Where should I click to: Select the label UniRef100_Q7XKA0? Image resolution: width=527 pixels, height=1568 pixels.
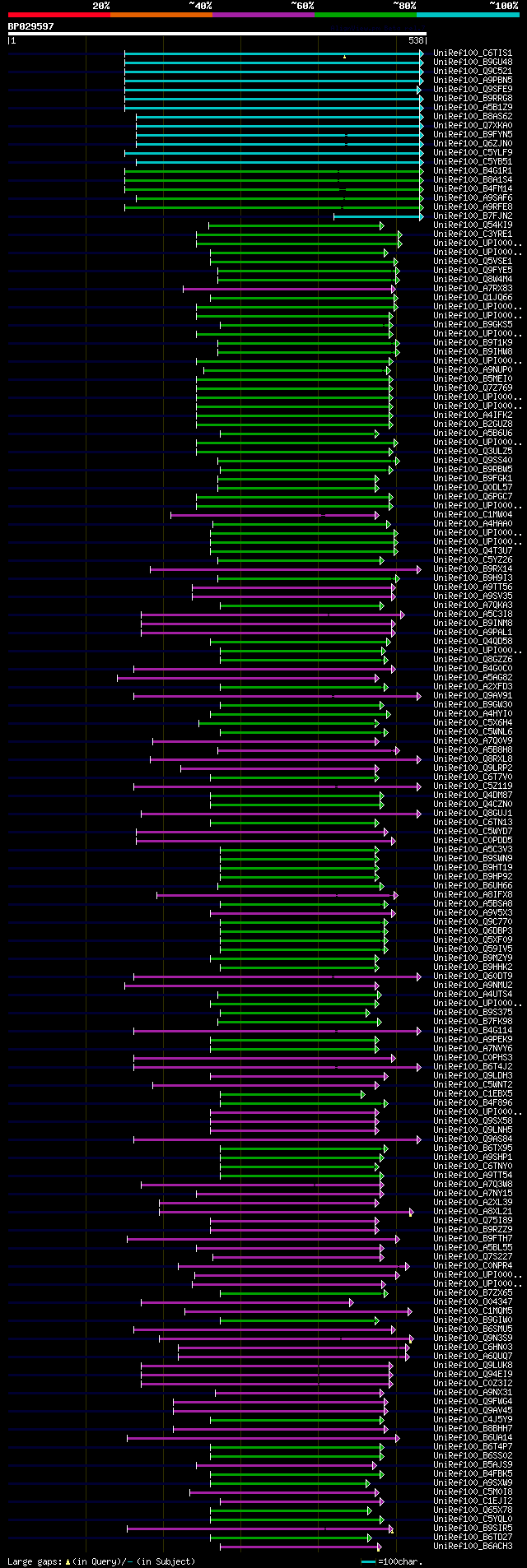(473, 126)
